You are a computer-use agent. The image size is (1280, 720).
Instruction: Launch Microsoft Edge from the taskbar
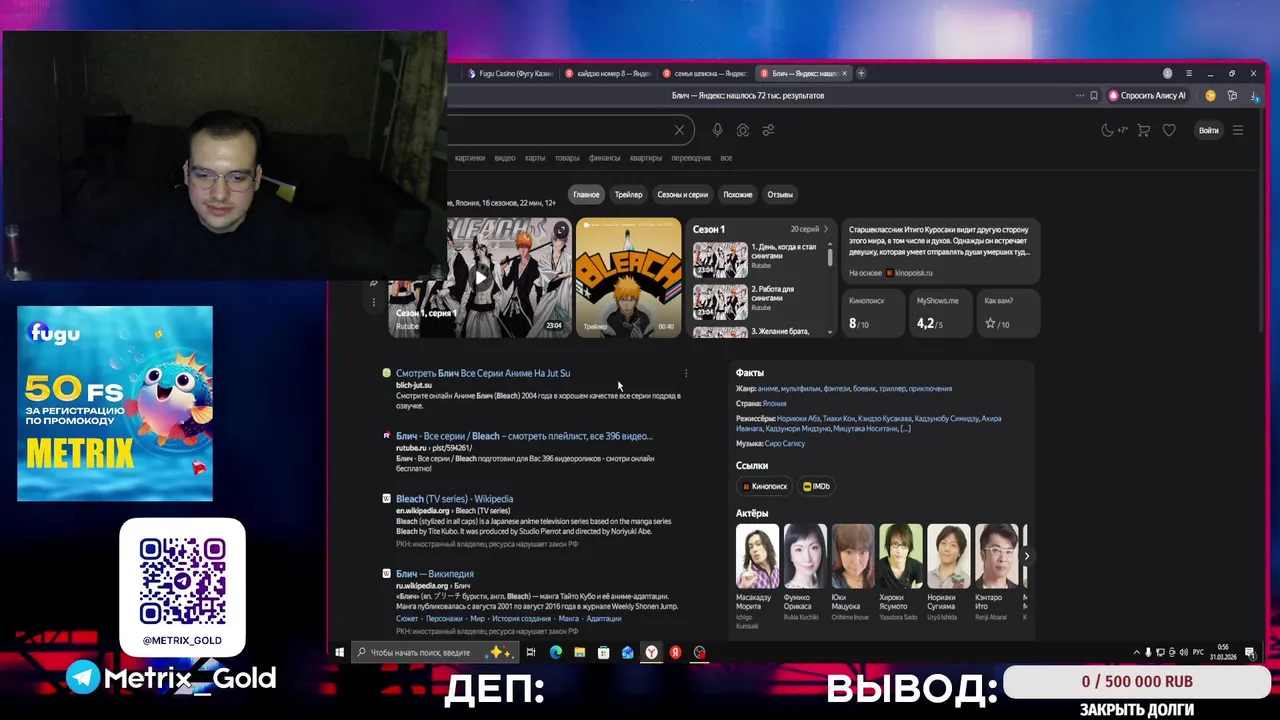pyautogui.click(x=556, y=652)
